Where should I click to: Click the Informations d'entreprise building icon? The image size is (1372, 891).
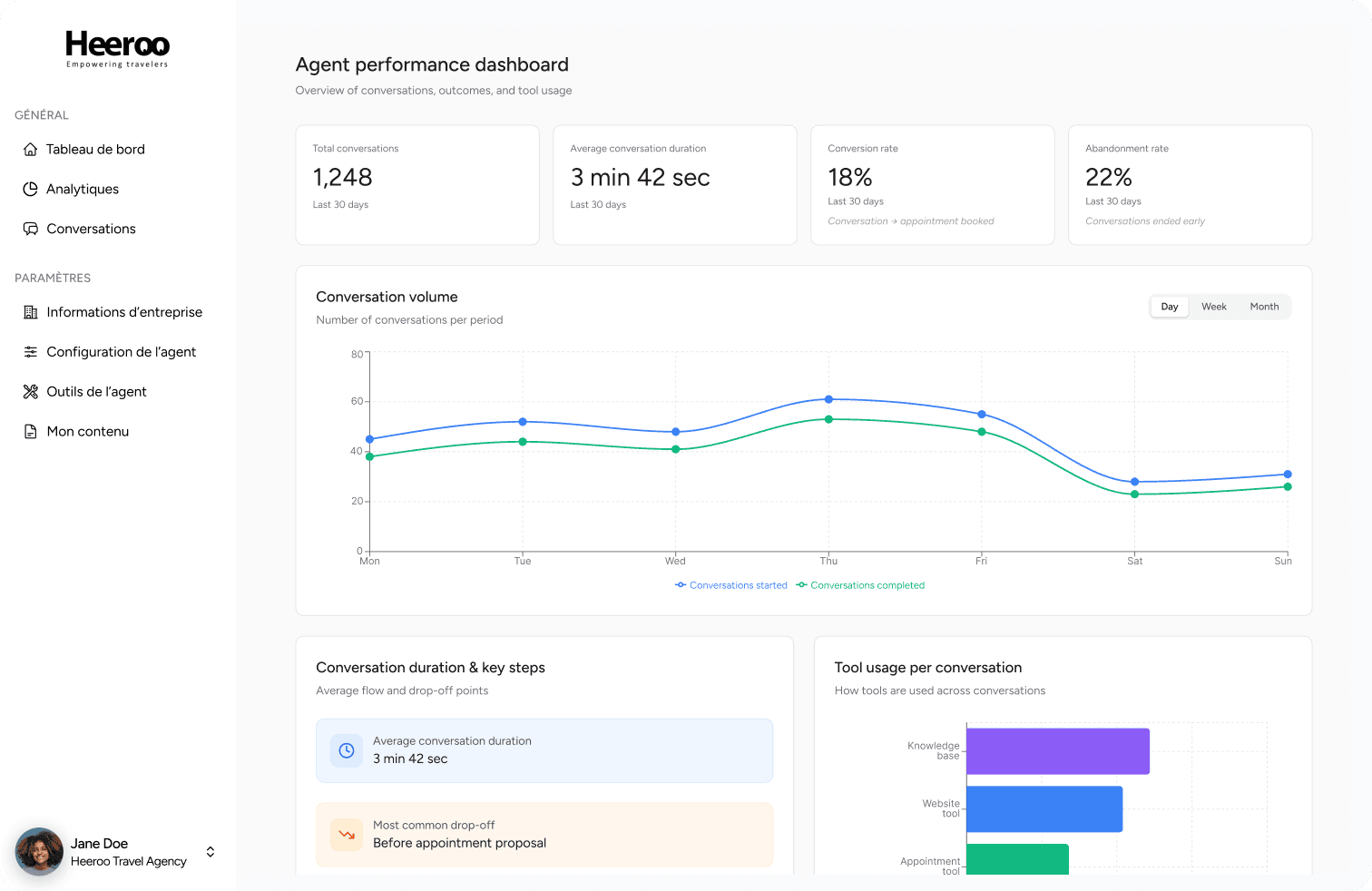click(x=31, y=312)
